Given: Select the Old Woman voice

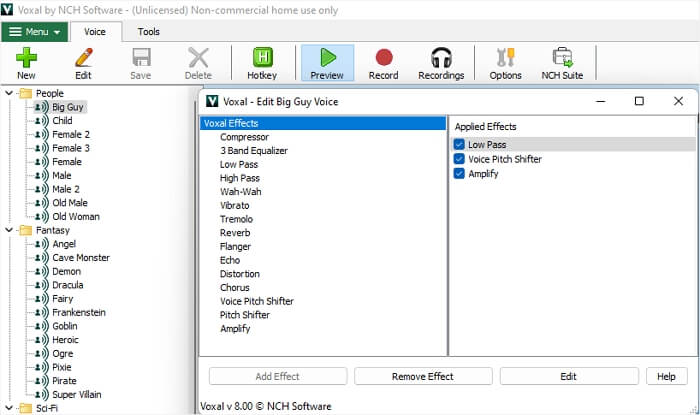Looking at the screenshot, I should (x=76, y=216).
